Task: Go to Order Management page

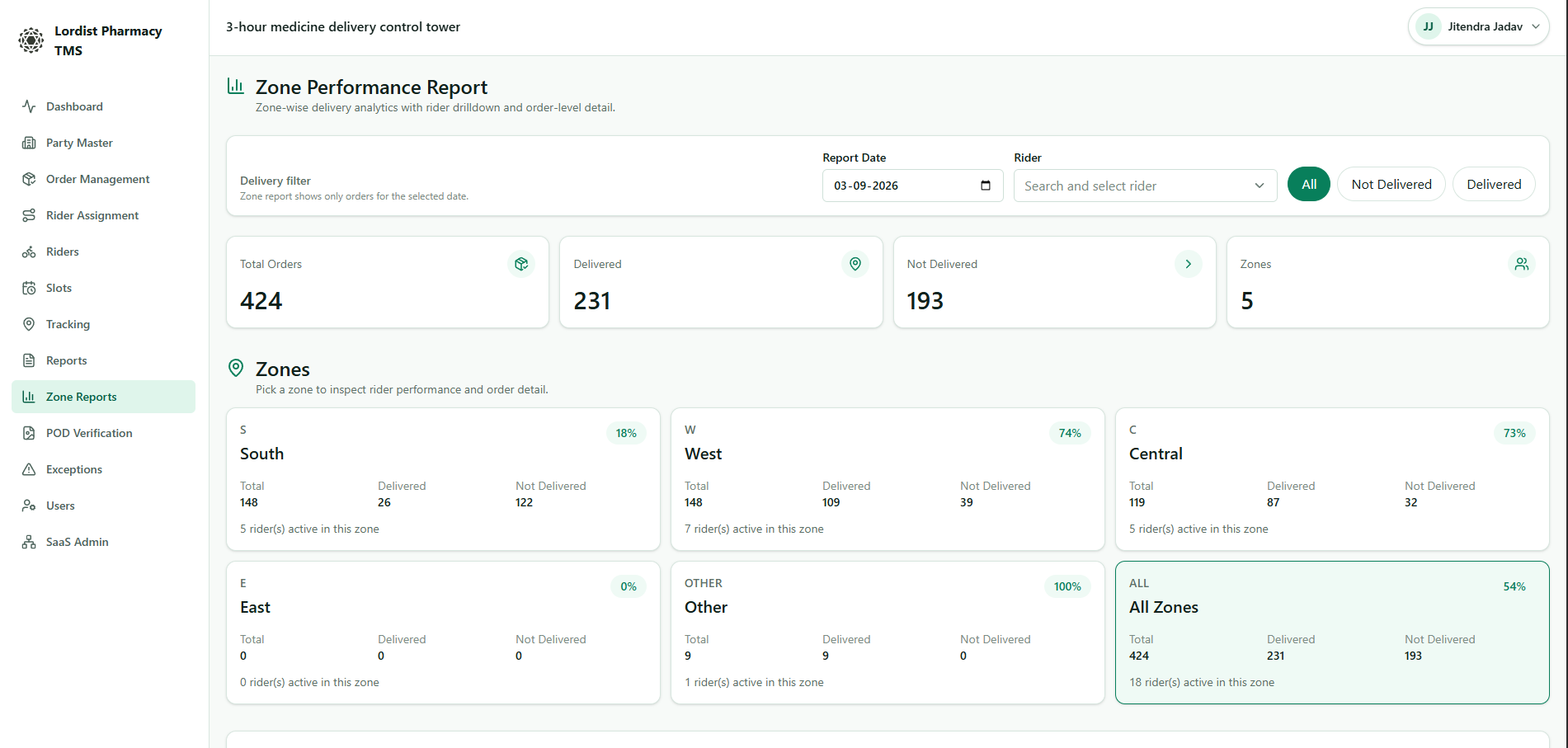Action: 103,179
